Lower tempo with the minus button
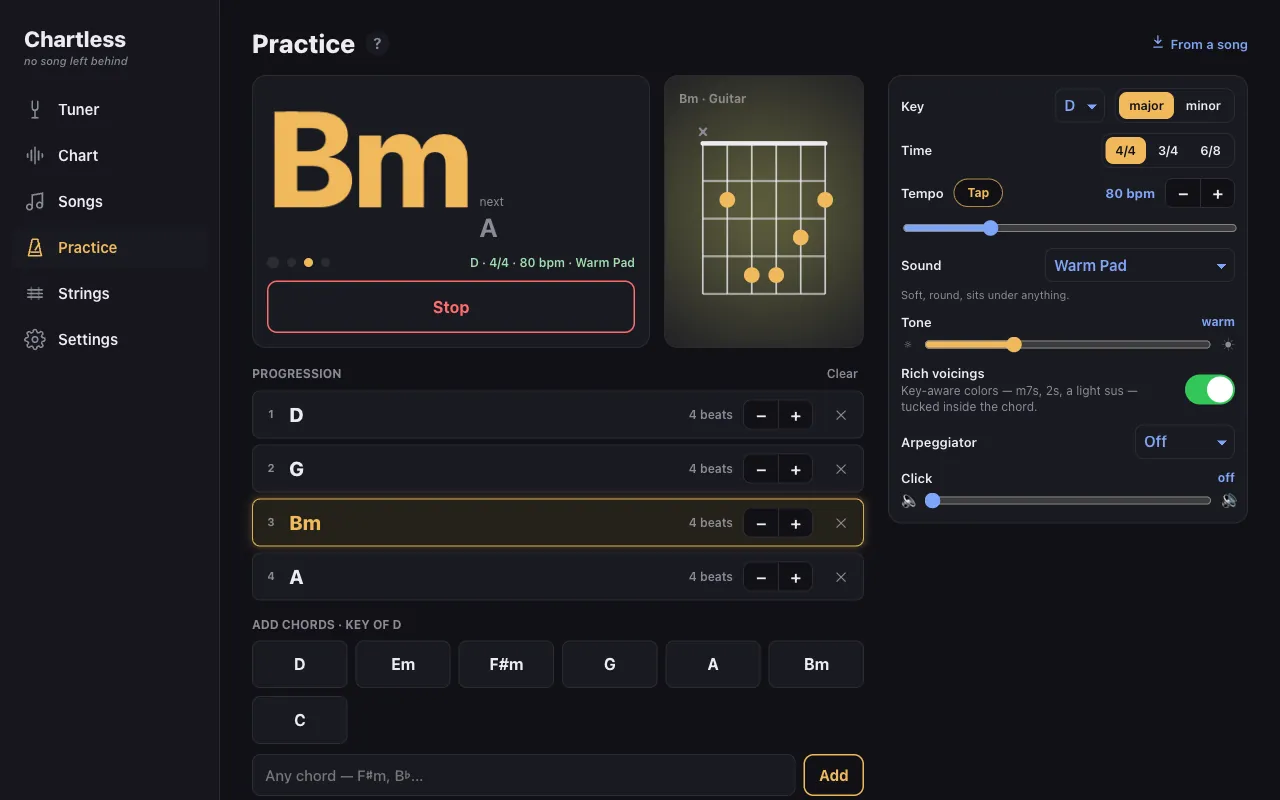Screen dimensions: 1280x800 [1183, 194]
